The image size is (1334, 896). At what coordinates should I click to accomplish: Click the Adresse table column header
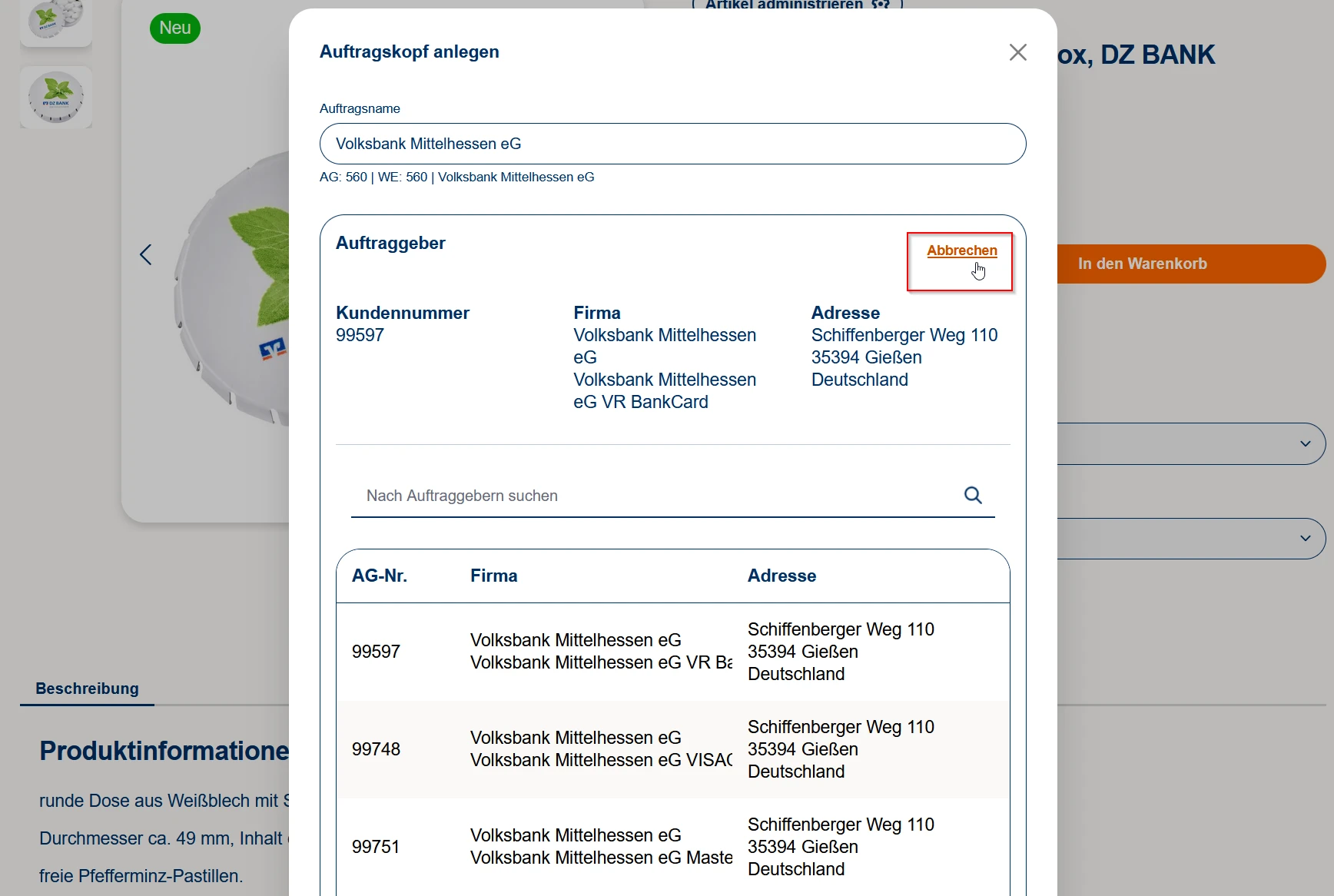coord(781,576)
